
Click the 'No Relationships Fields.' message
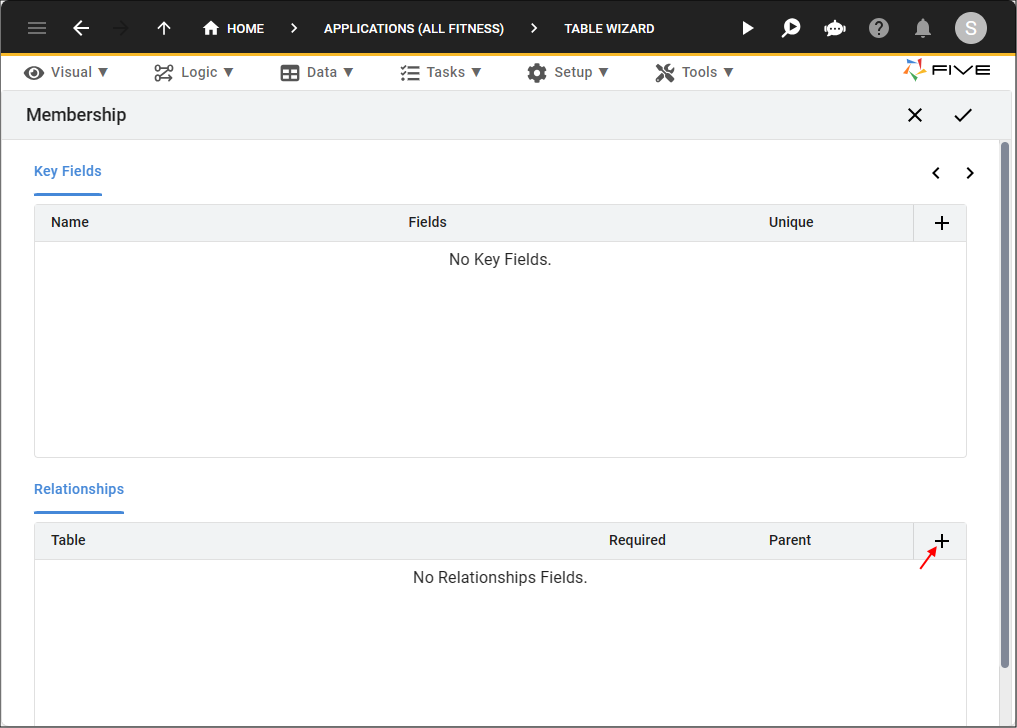[500, 577]
